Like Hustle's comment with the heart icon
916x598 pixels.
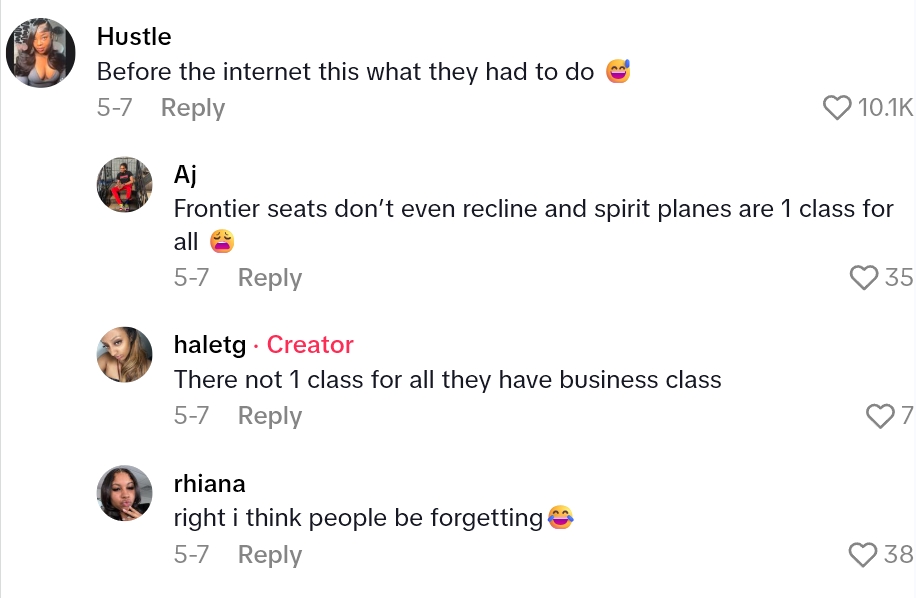pos(837,108)
